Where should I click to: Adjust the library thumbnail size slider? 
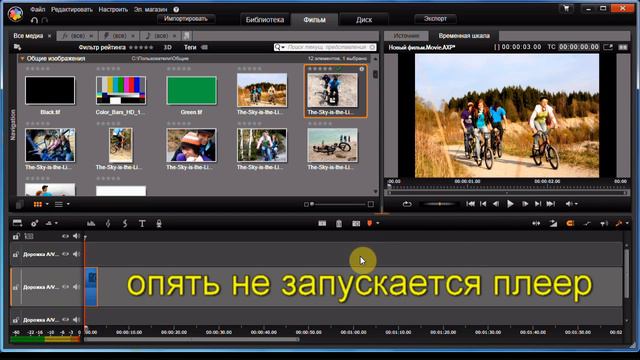pyautogui.click(x=338, y=204)
